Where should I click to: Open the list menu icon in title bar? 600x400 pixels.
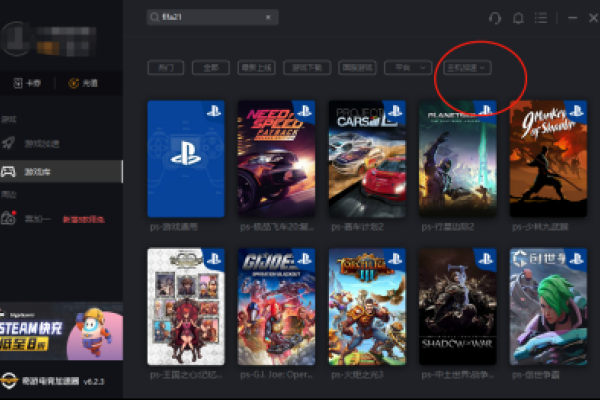[x=541, y=18]
